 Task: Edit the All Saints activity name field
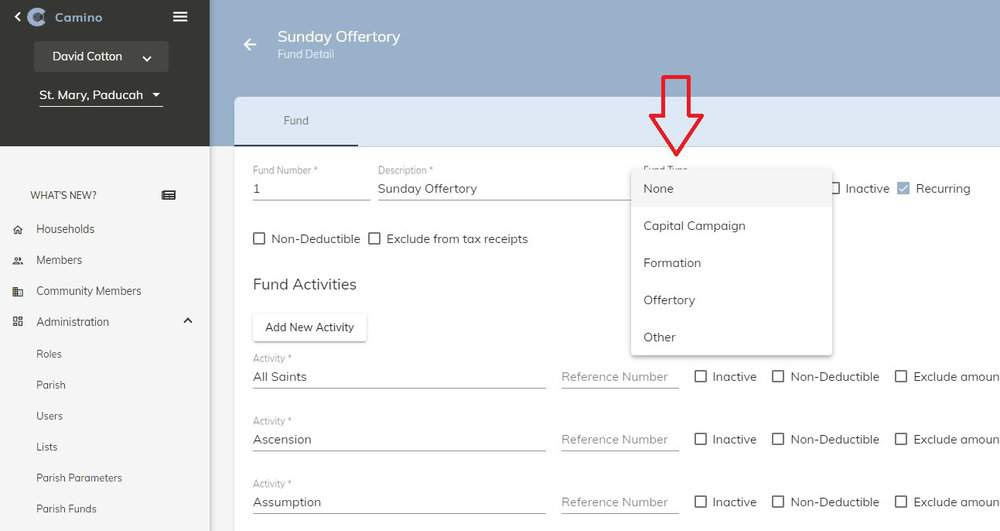coord(399,377)
